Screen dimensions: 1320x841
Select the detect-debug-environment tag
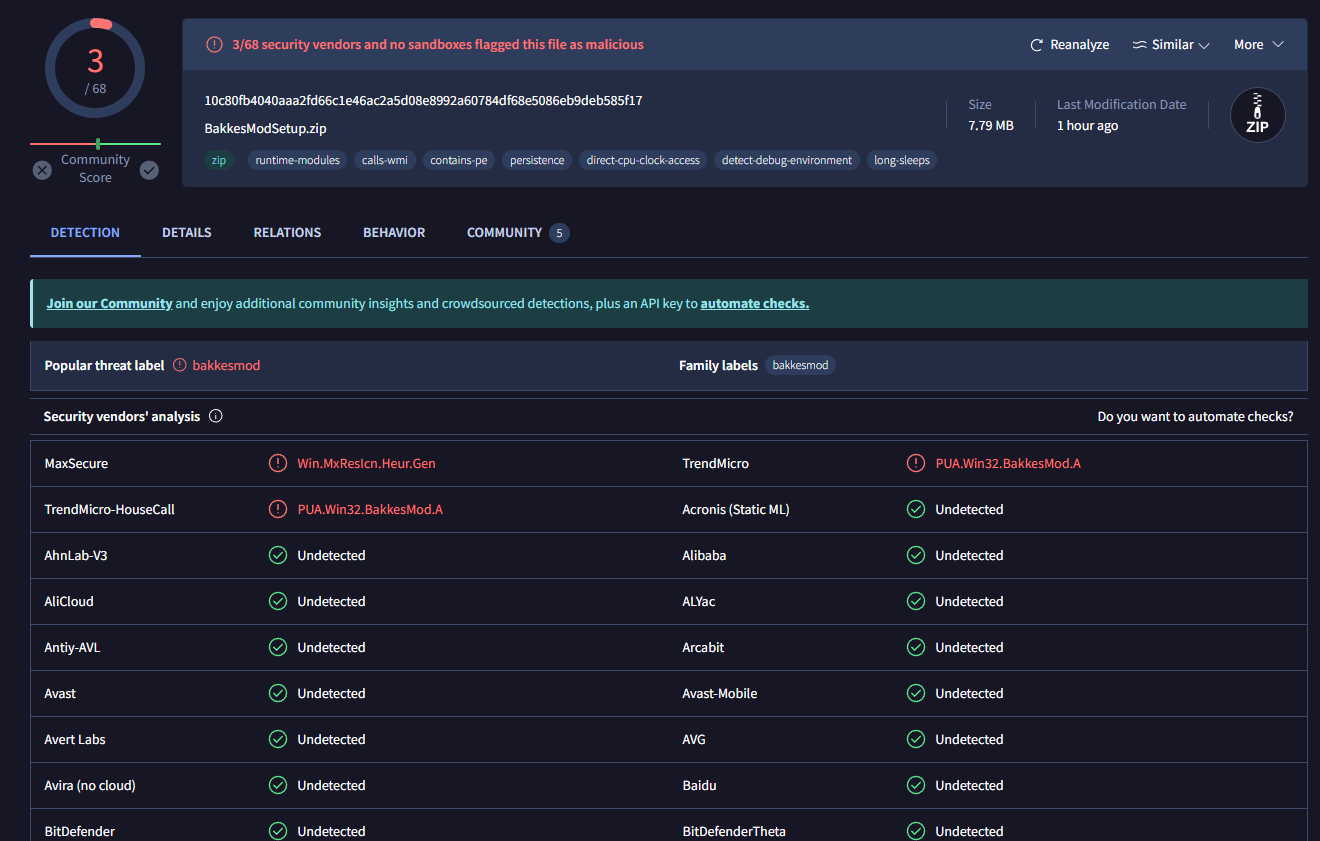[x=787, y=160]
